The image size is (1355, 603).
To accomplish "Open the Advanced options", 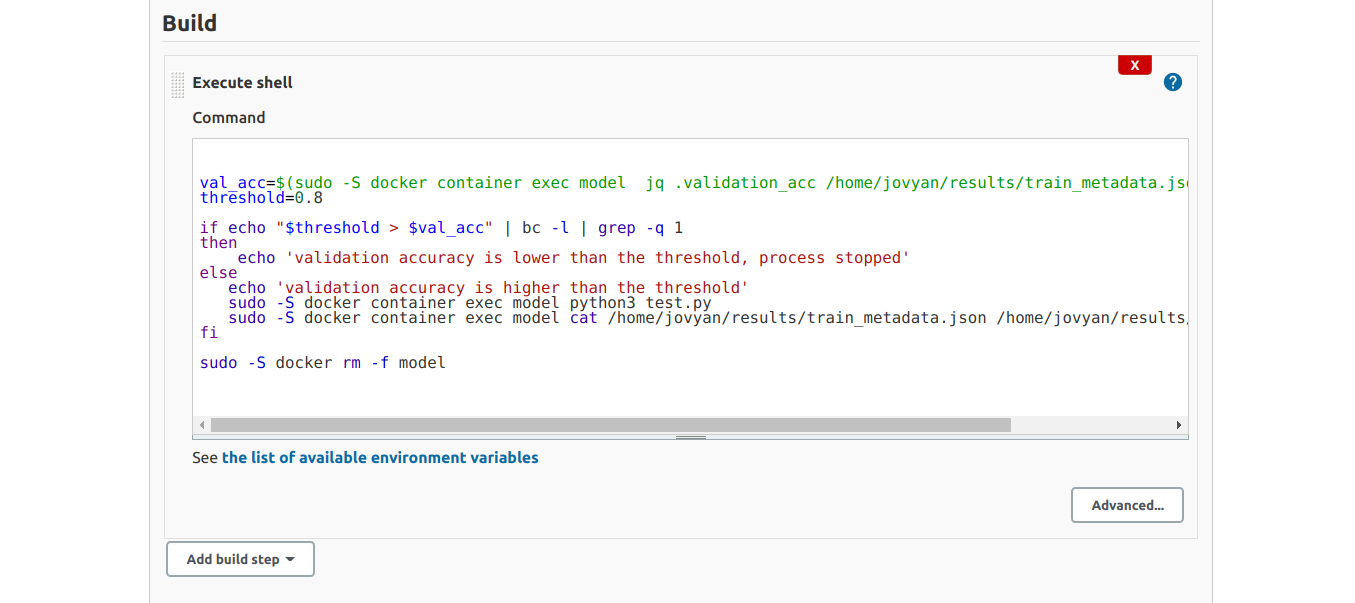I will coord(1127,505).
